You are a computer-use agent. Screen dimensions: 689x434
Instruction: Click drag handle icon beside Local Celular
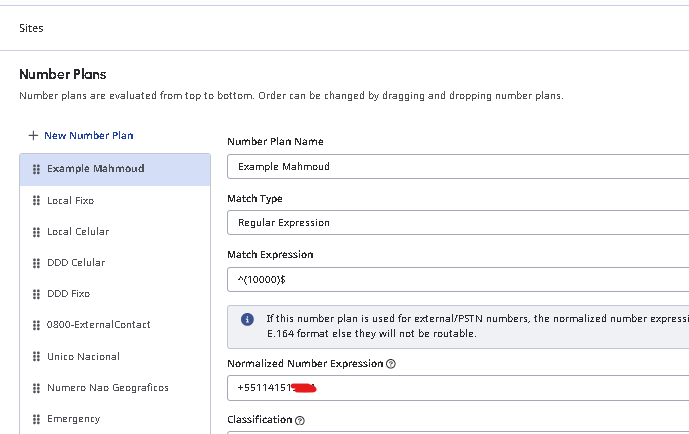[36, 232]
